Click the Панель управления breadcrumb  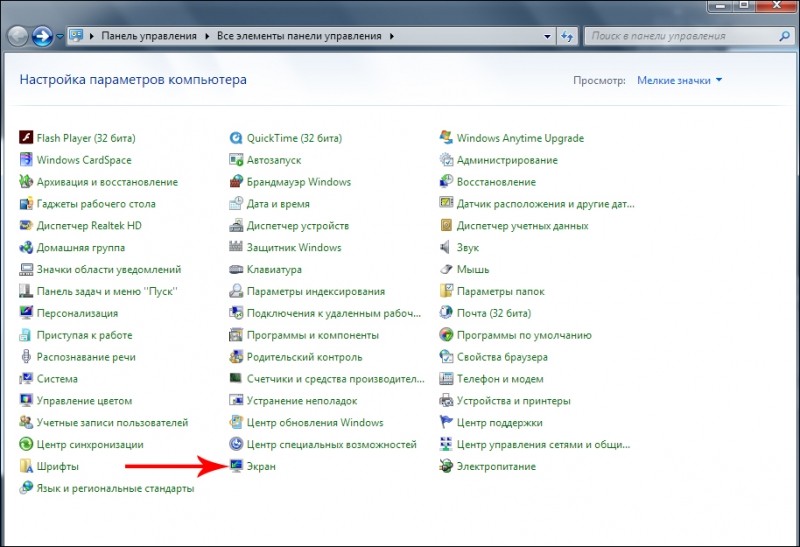pos(149,36)
